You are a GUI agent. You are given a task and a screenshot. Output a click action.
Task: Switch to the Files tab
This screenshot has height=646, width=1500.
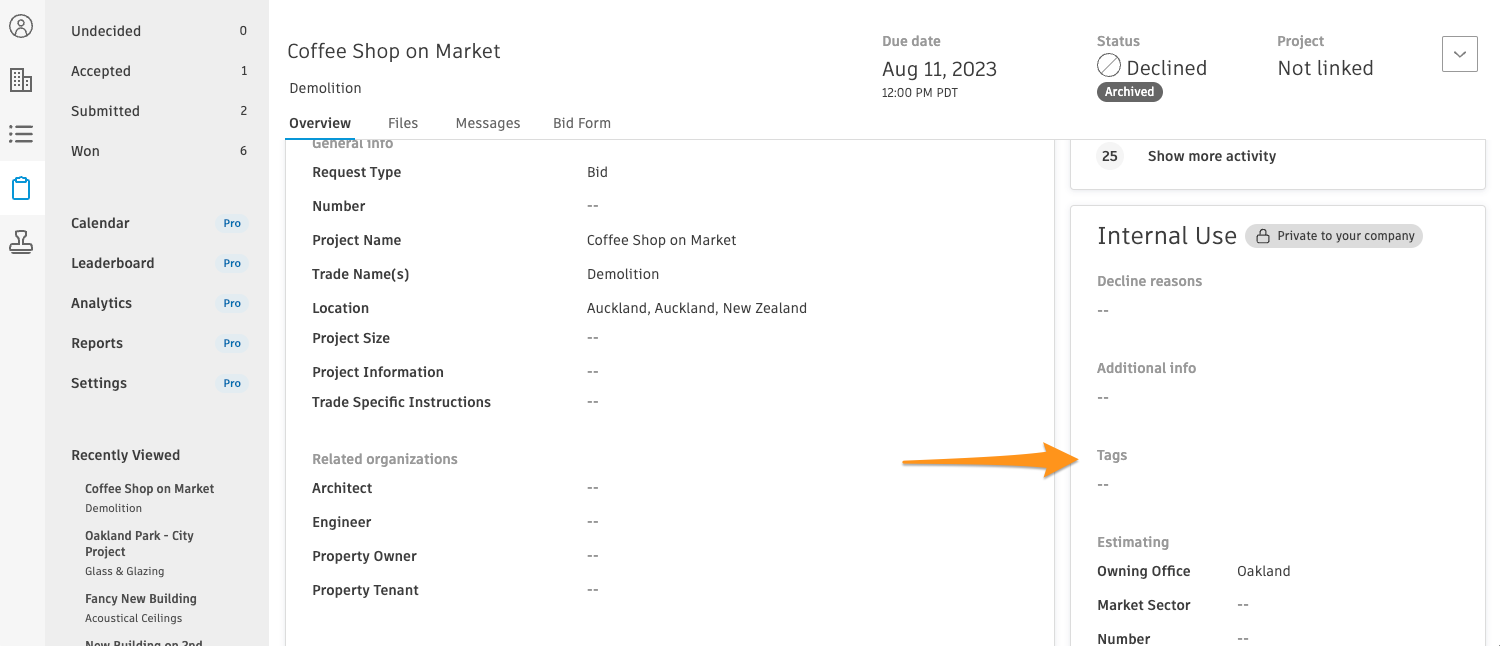[x=403, y=123]
